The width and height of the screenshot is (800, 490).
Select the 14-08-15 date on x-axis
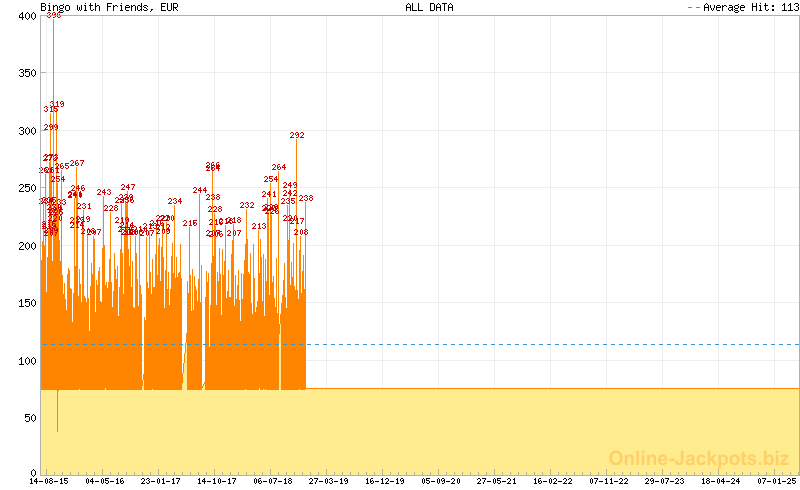[49, 481]
